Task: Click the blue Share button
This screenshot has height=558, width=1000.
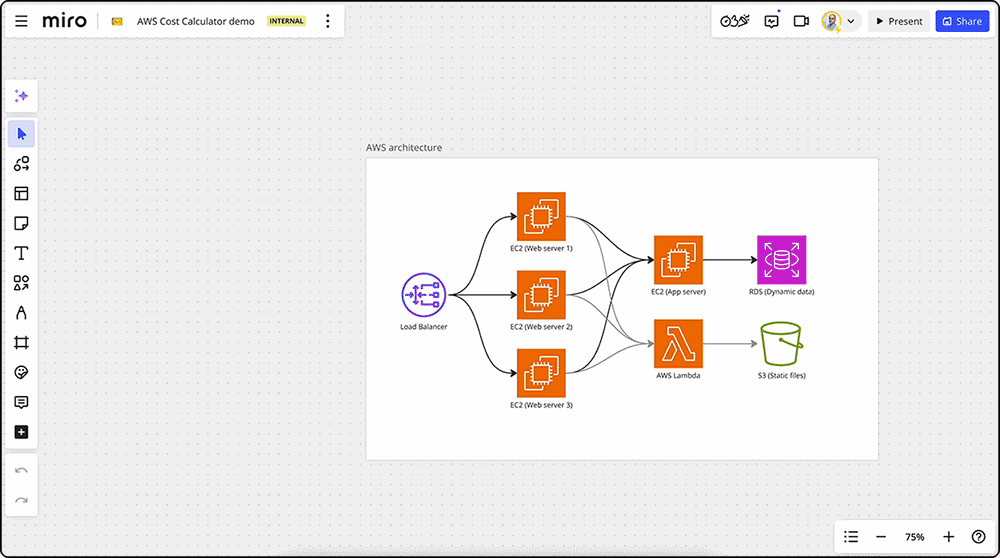Action: (962, 21)
